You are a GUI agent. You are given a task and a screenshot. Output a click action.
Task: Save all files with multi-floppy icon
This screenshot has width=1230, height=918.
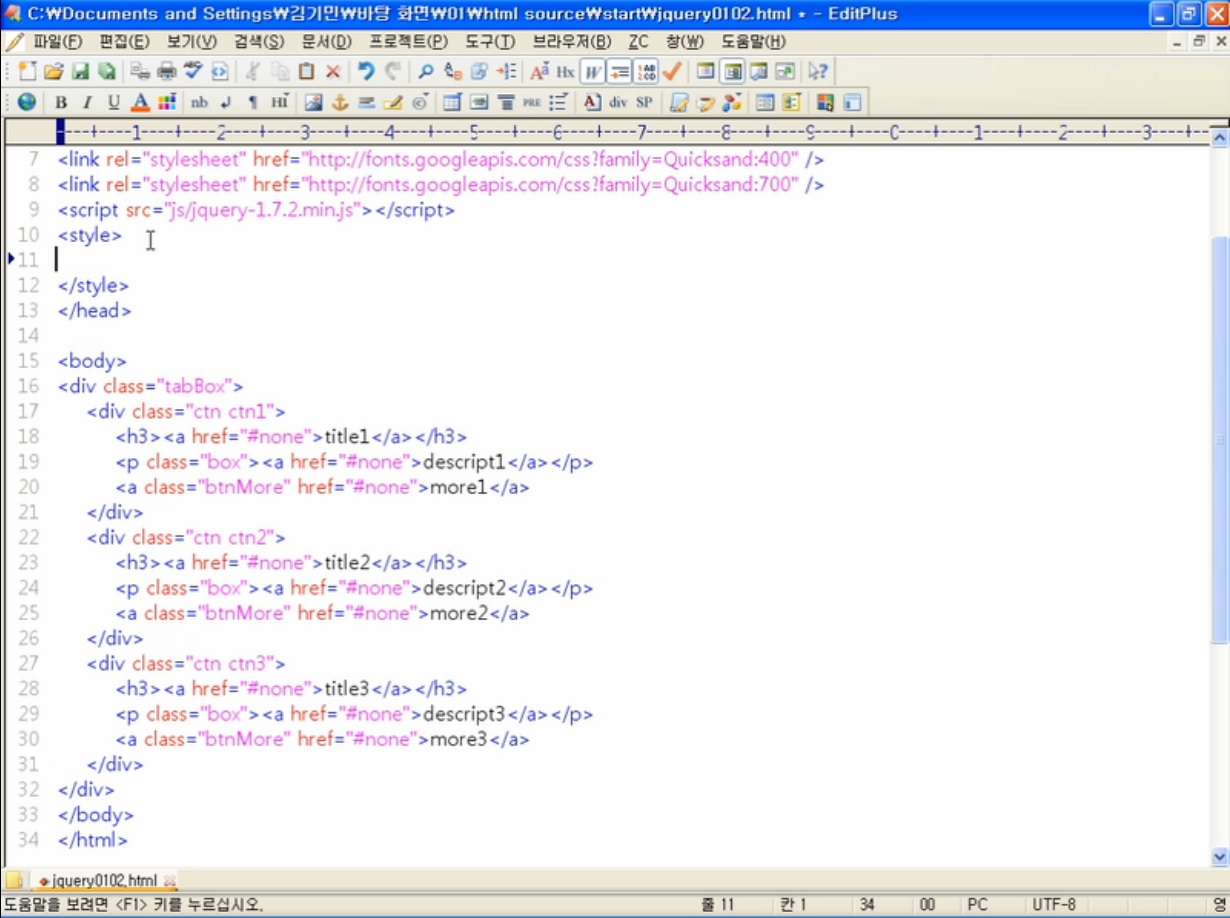pyautogui.click(x=107, y=71)
